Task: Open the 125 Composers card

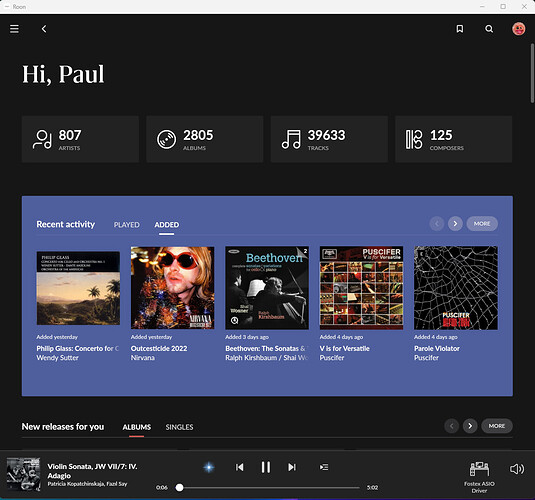Action: [x=453, y=139]
